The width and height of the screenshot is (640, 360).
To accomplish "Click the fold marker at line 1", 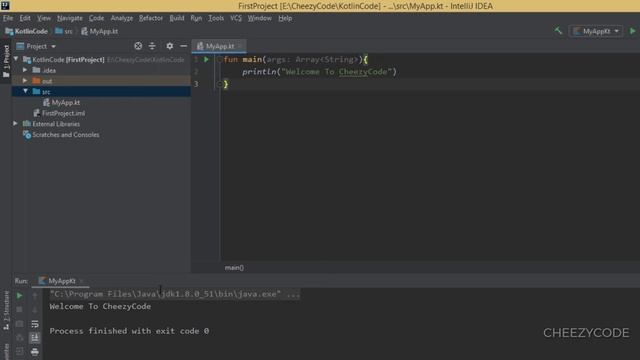I will click(x=220, y=60).
